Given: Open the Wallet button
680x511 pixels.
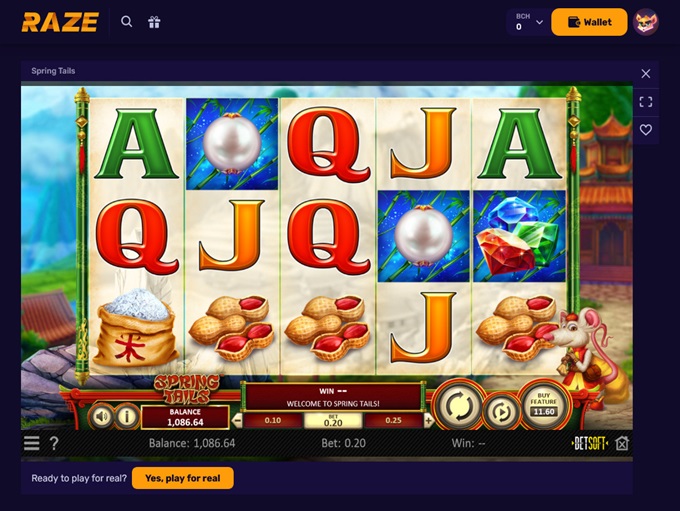Looking at the screenshot, I should pyautogui.click(x=589, y=22).
